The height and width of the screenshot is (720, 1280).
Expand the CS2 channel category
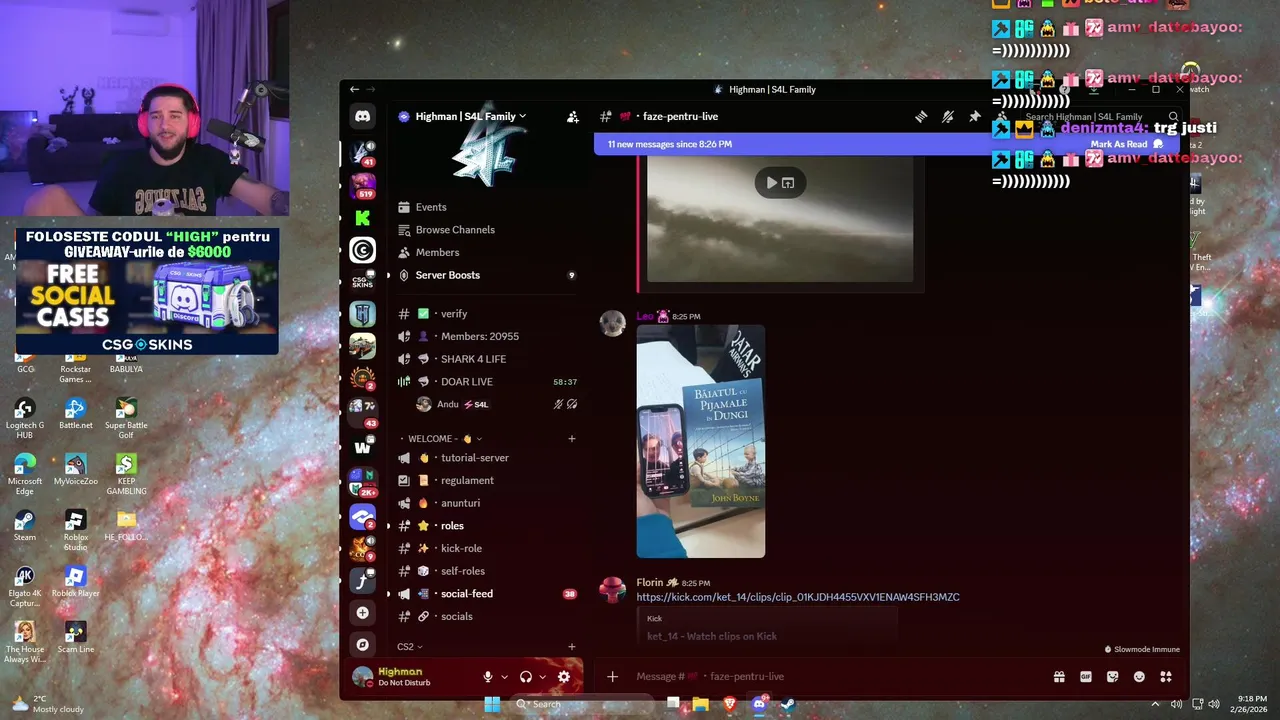click(x=410, y=646)
